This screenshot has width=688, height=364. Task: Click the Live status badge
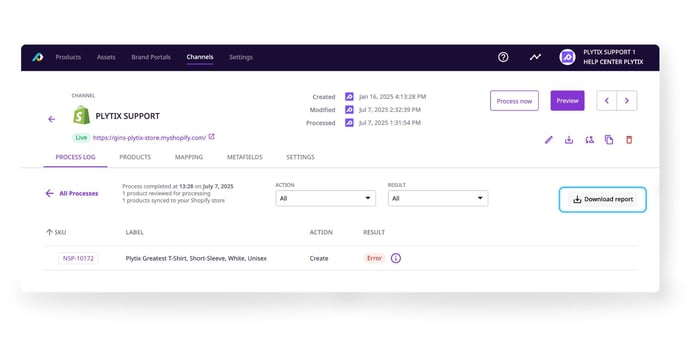click(81, 137)
